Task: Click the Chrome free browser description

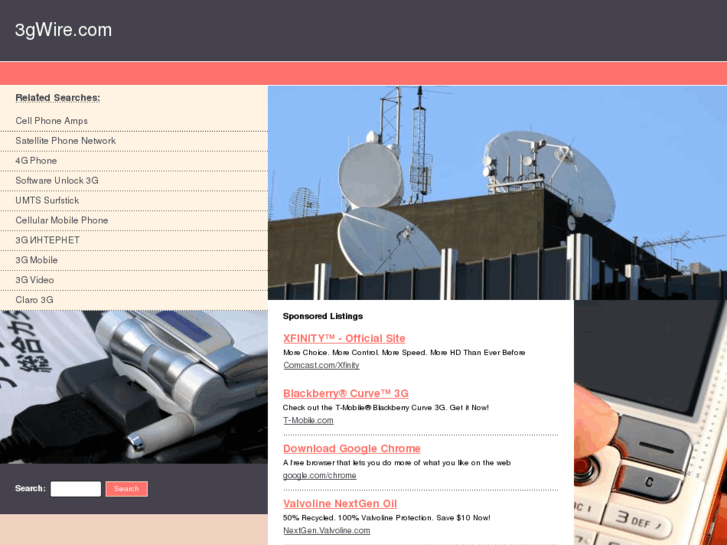Action: click(x=396, y=463)
